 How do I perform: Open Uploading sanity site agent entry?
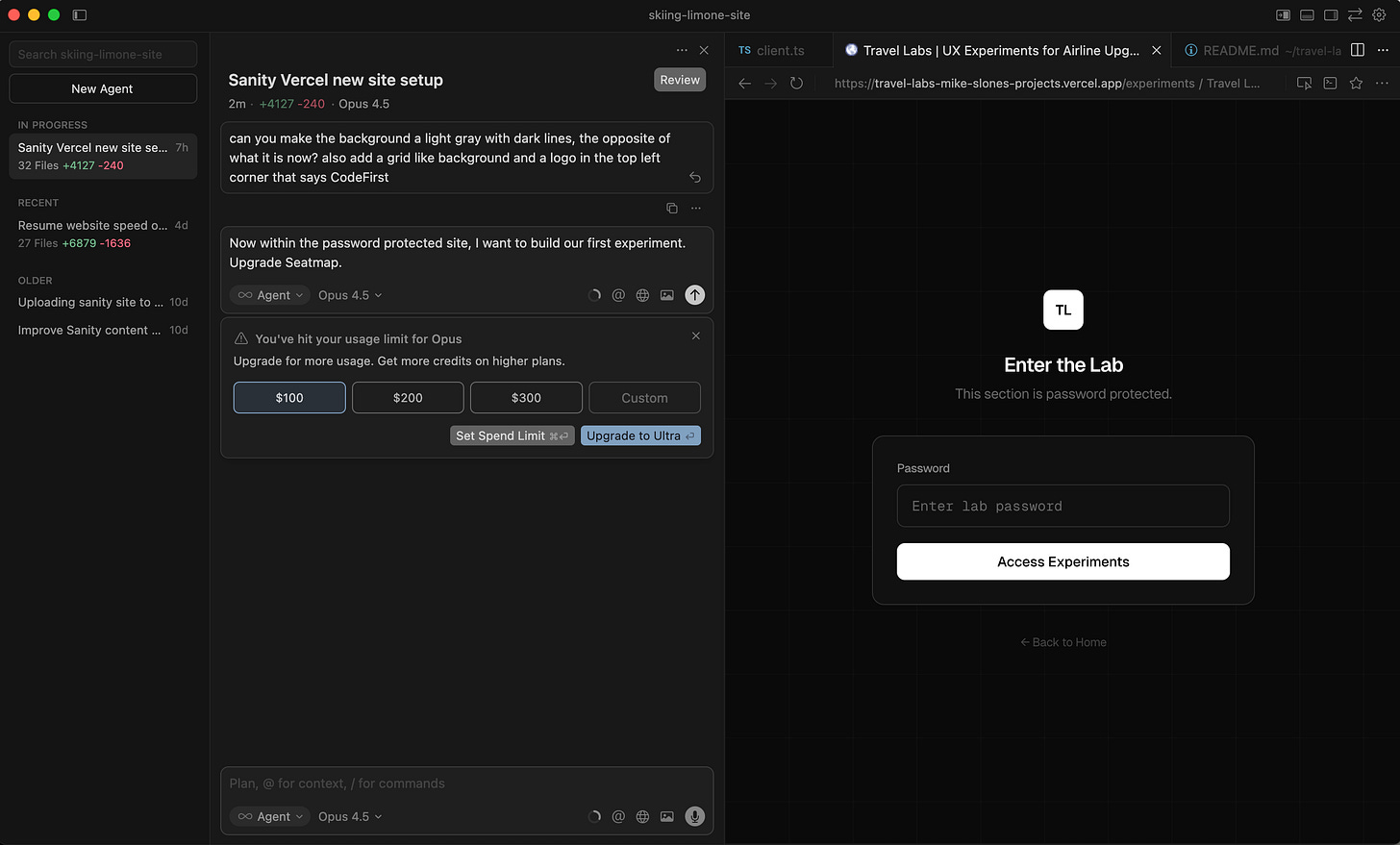103,302
